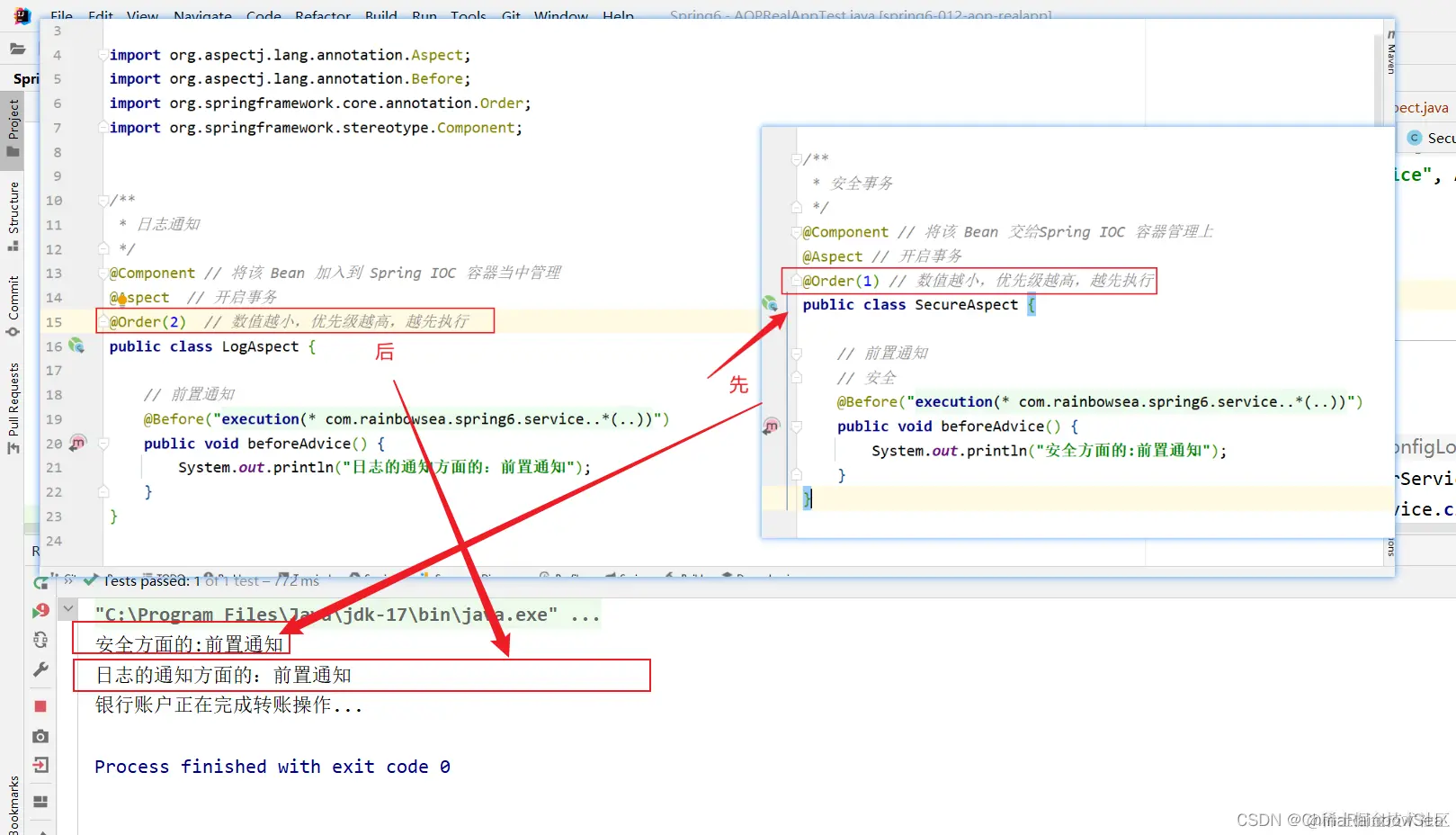Click '安全方面的:前置通知' output line

tap(190, 644)
